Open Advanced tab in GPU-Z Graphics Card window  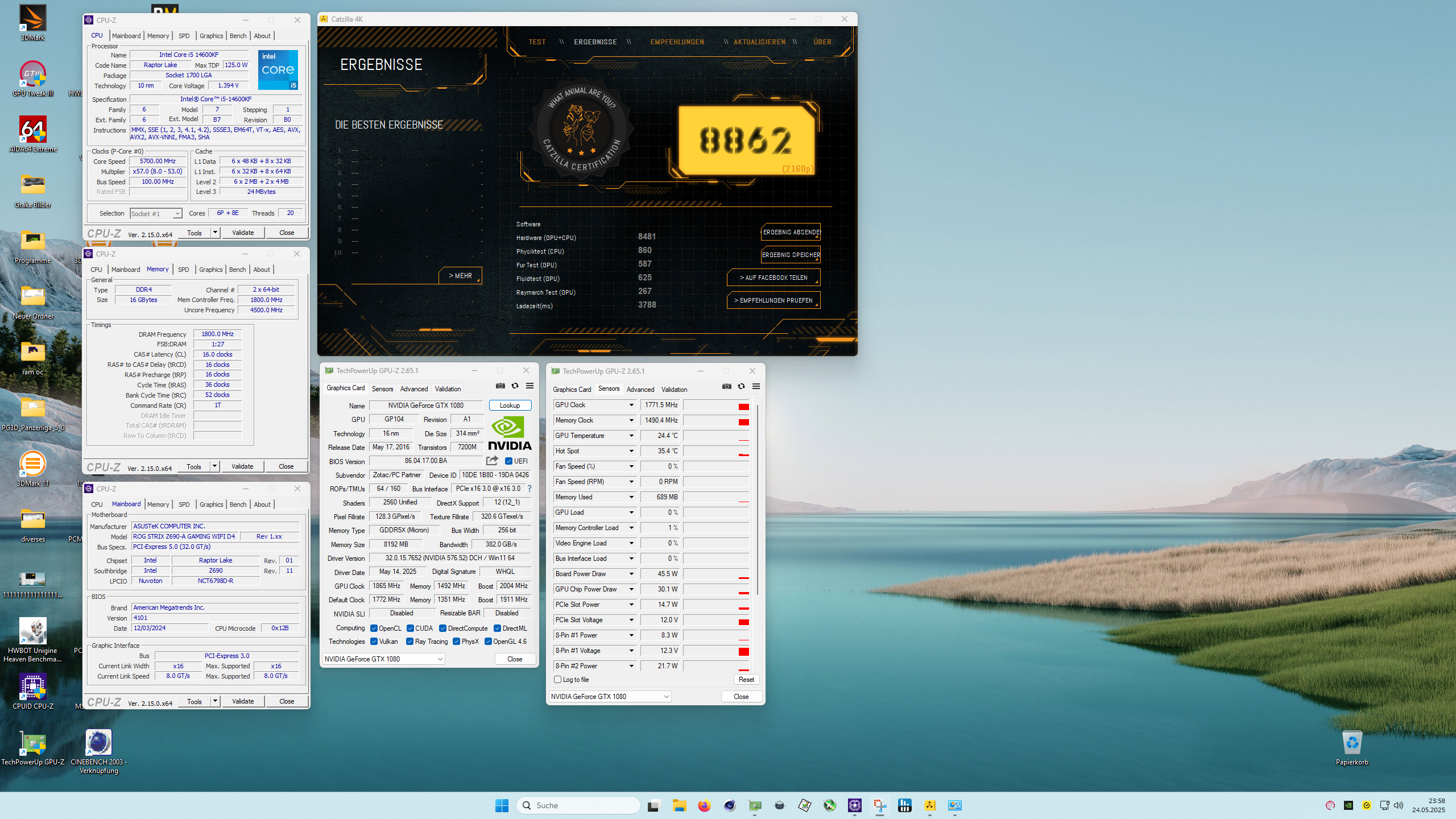tap(413, 389)
